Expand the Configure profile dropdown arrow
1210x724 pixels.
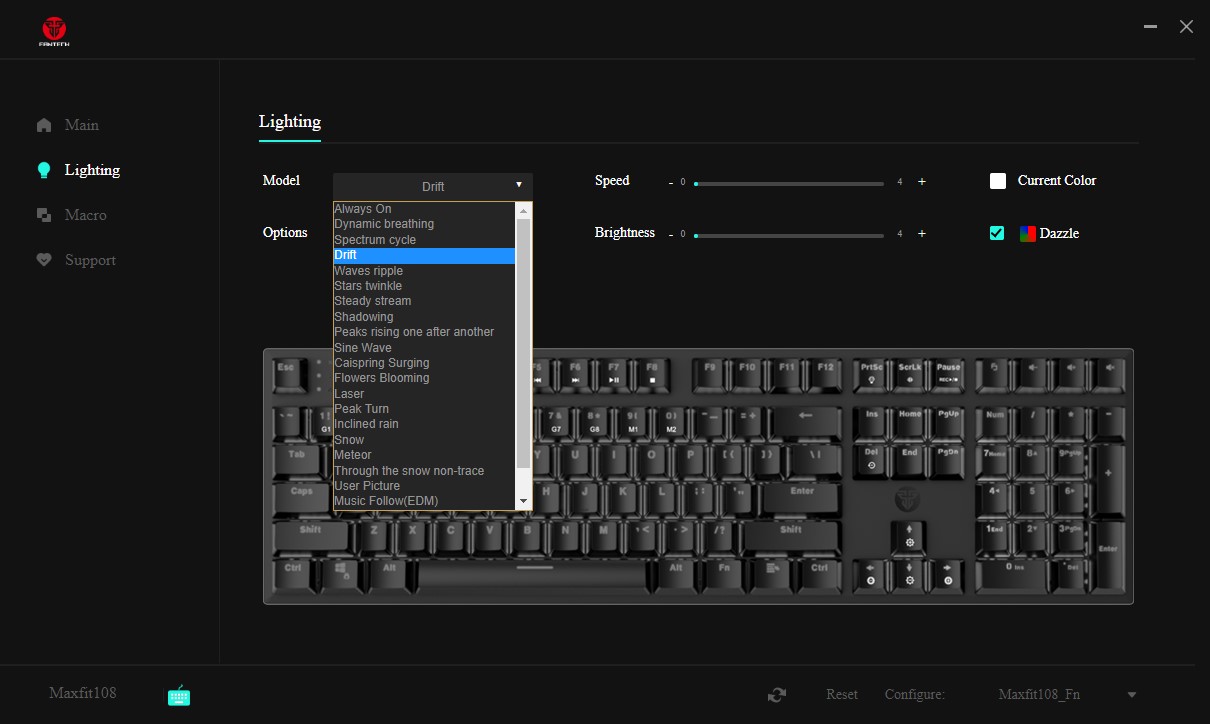coord(1132,695)
